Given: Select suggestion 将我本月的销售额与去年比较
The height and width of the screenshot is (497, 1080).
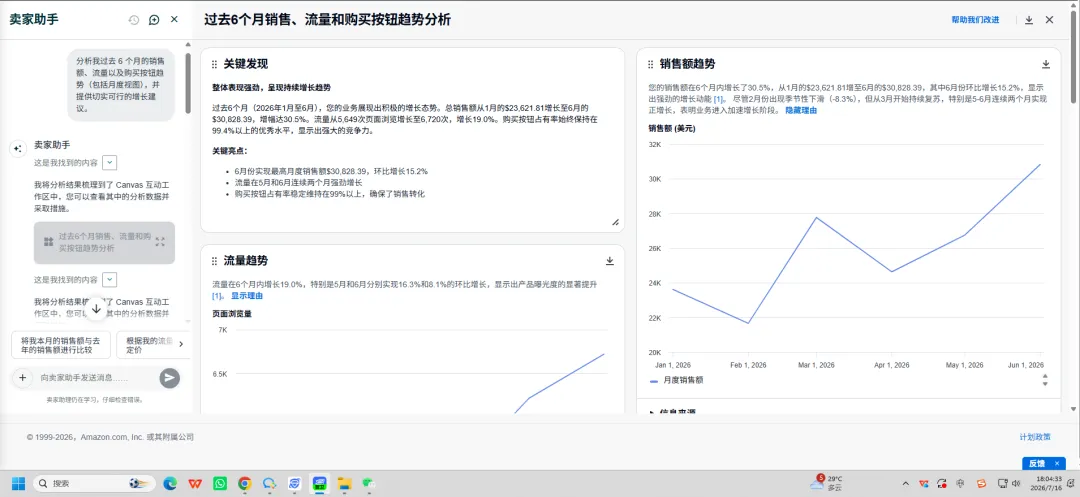Looking at the screenshot, I should click(x=61, y=345).
